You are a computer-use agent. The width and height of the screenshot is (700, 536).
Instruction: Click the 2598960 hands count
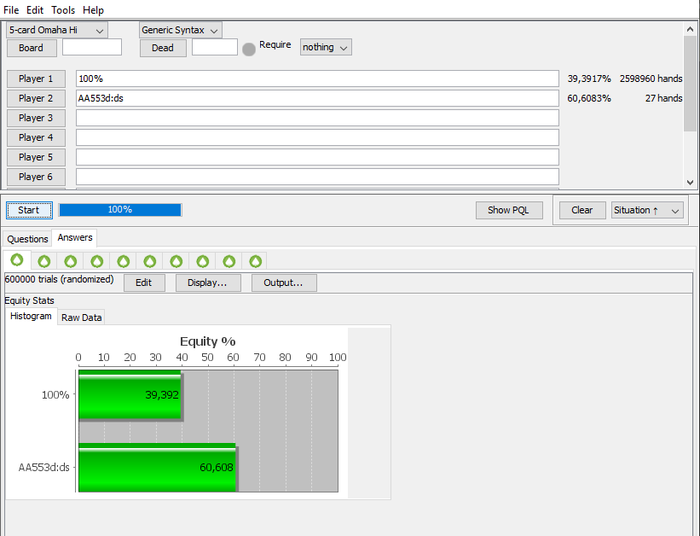(x=651, y=79)
